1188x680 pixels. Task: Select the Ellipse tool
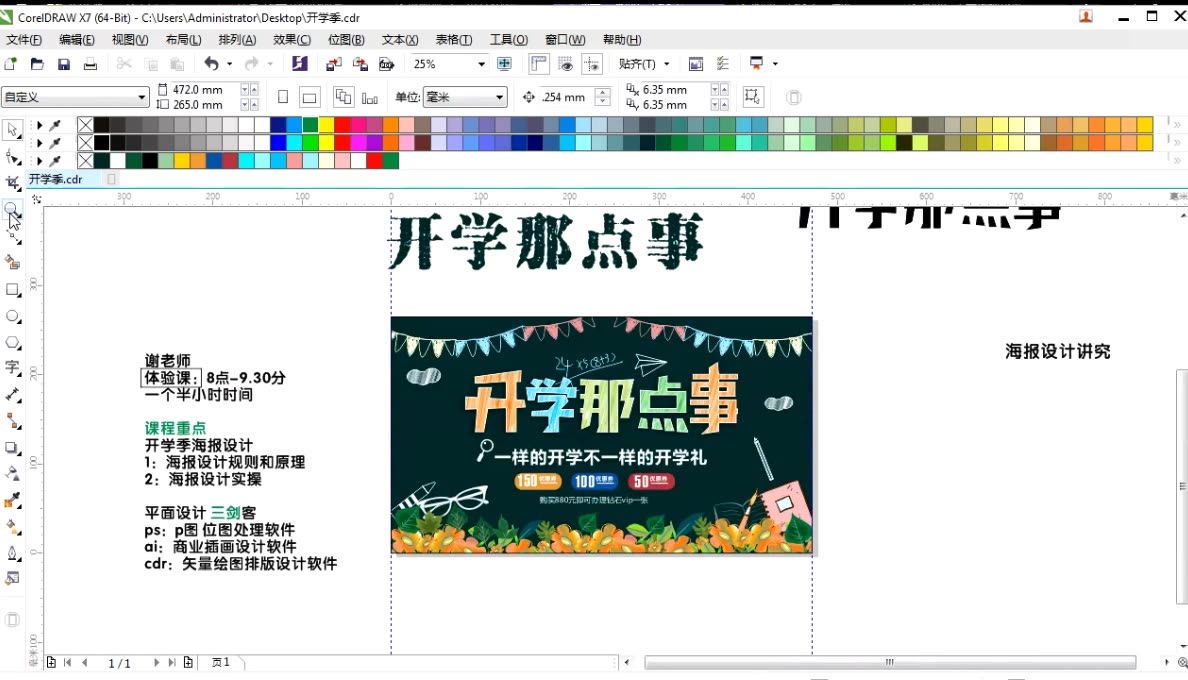[x=12, y=316]
